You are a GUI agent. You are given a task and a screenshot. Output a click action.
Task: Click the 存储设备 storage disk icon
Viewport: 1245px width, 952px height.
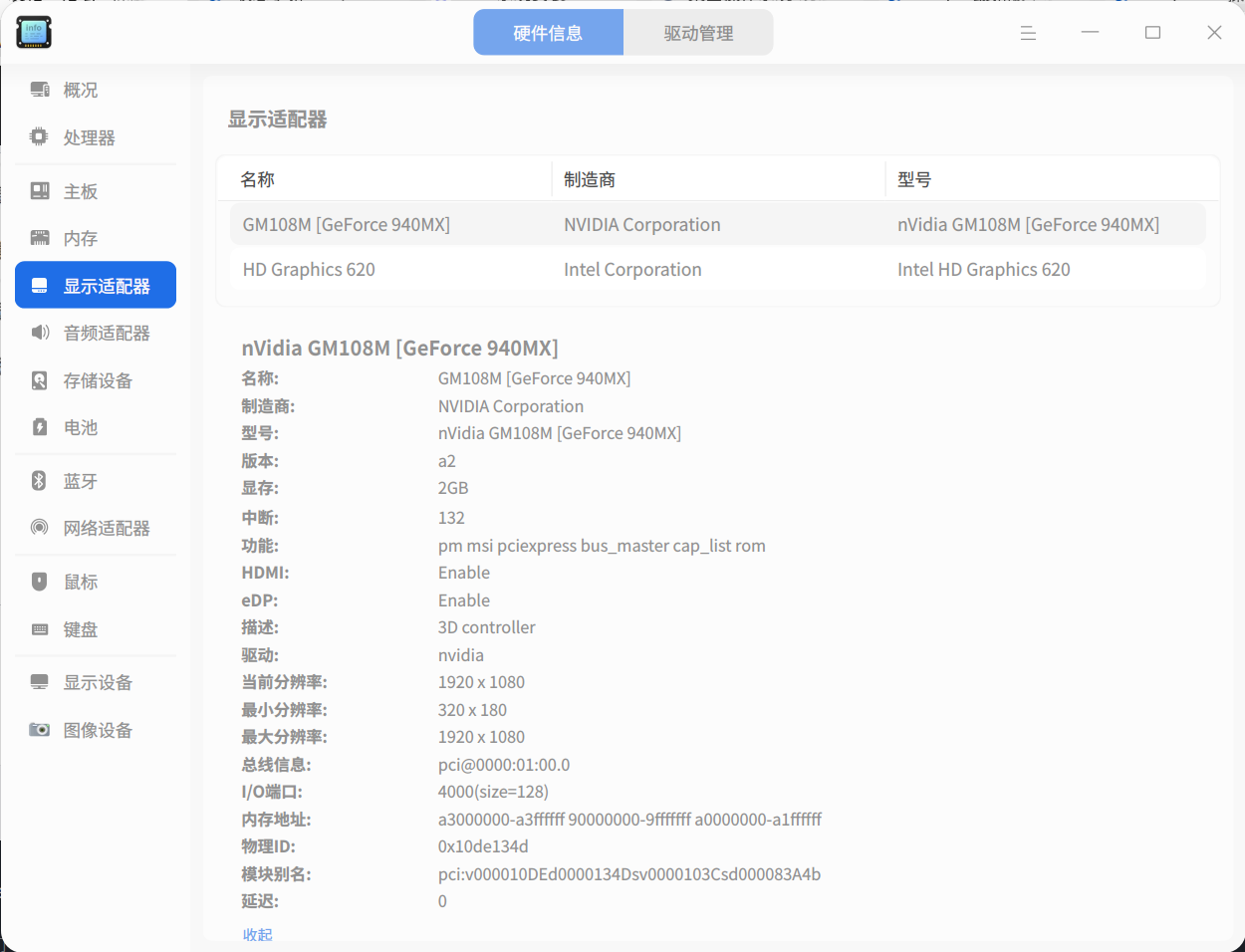click(40, 380)
